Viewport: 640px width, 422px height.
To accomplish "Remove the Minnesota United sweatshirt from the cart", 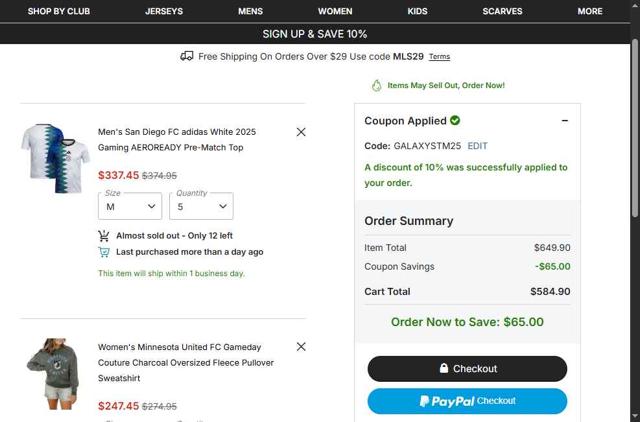I will coord(301,347).
